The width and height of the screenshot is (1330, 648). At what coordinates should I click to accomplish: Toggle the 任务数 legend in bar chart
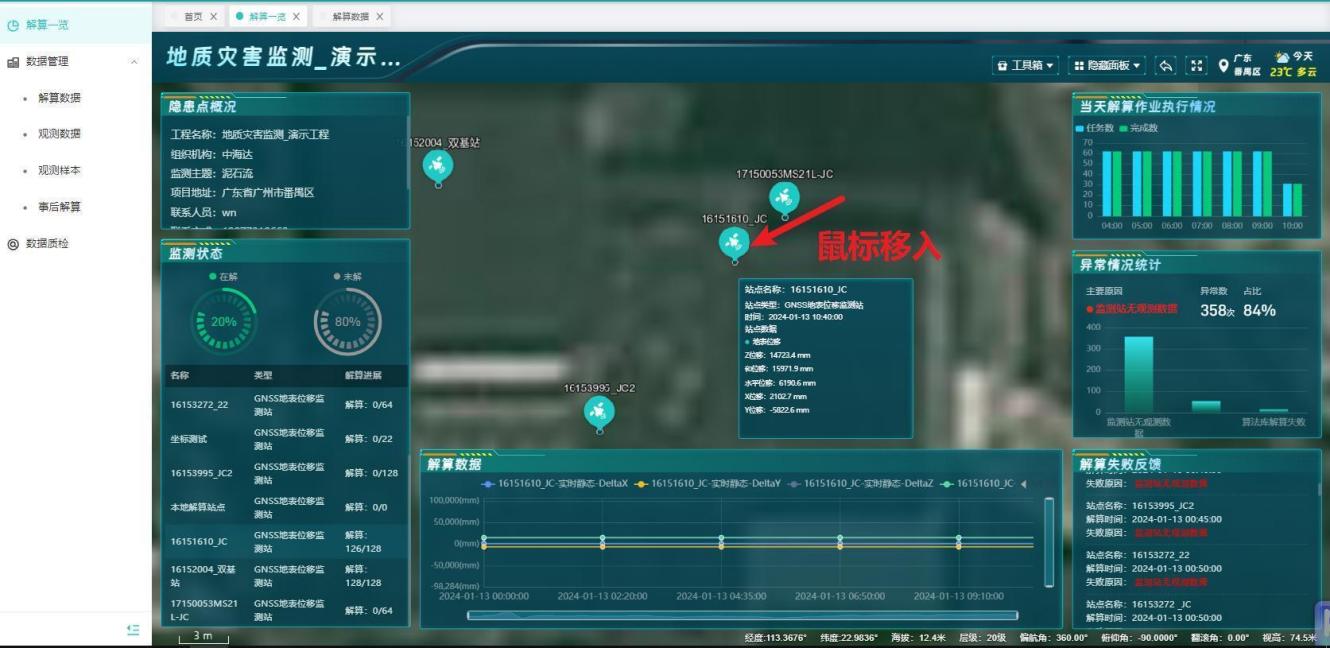click(x=1095, y=128)
